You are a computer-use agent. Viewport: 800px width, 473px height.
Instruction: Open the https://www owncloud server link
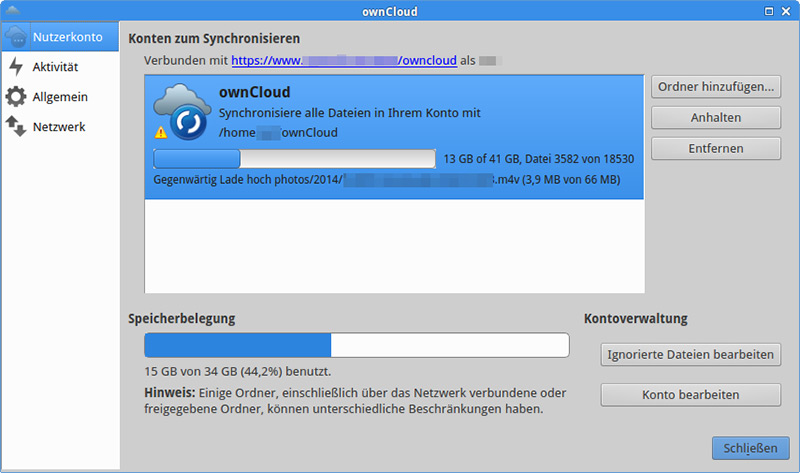point(344,60)
